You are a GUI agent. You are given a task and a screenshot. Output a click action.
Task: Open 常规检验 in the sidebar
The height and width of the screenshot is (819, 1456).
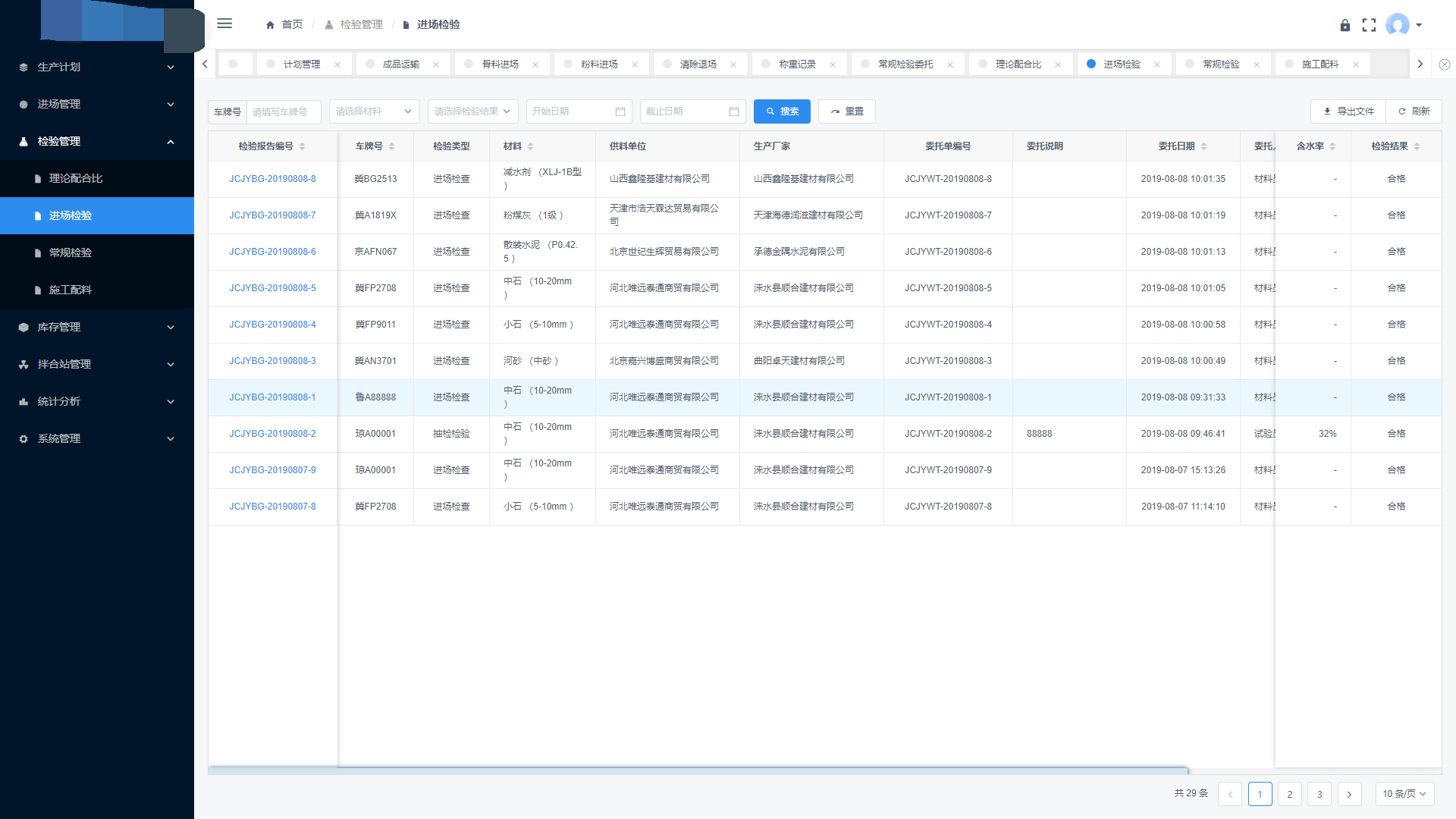(x=97, y=253)
